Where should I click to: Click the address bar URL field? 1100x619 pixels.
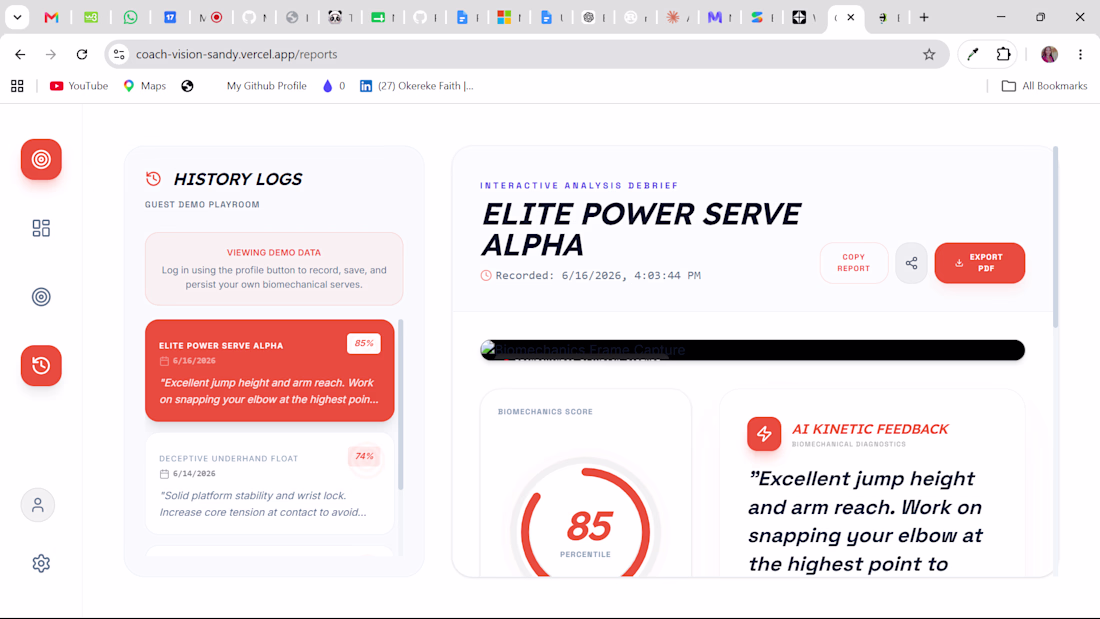(526, 54)
